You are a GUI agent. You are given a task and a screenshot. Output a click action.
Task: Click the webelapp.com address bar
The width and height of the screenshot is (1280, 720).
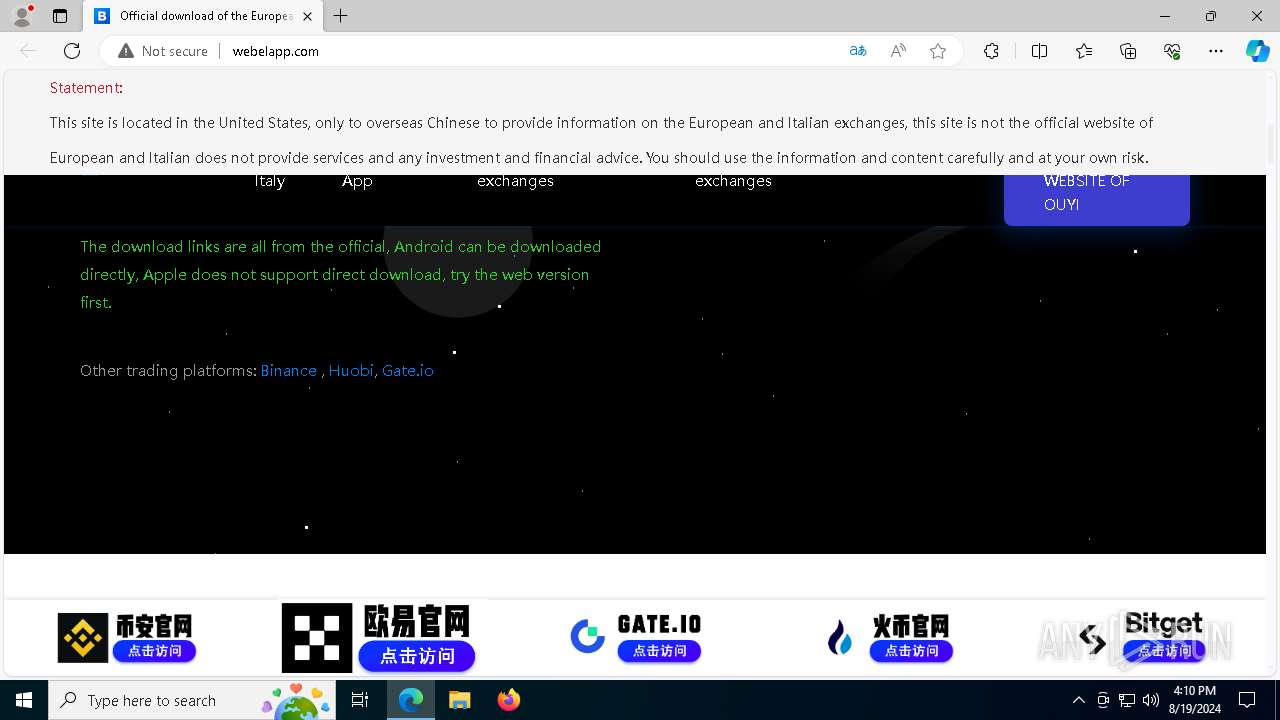tap(530, 51)
